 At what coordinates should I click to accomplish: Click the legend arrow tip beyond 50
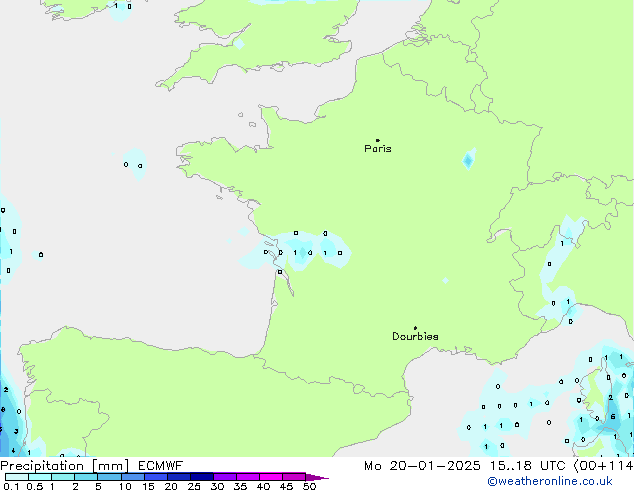click(317, 477)
